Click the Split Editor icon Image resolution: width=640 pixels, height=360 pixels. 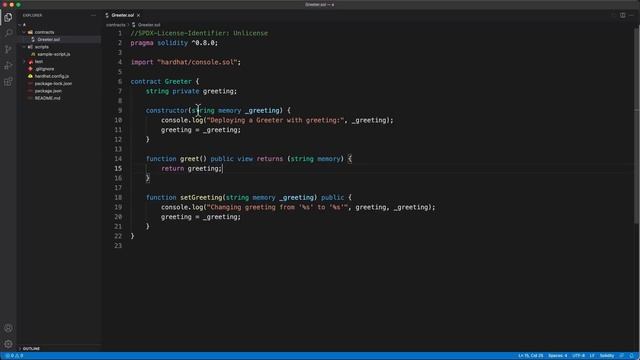(622, 16)
